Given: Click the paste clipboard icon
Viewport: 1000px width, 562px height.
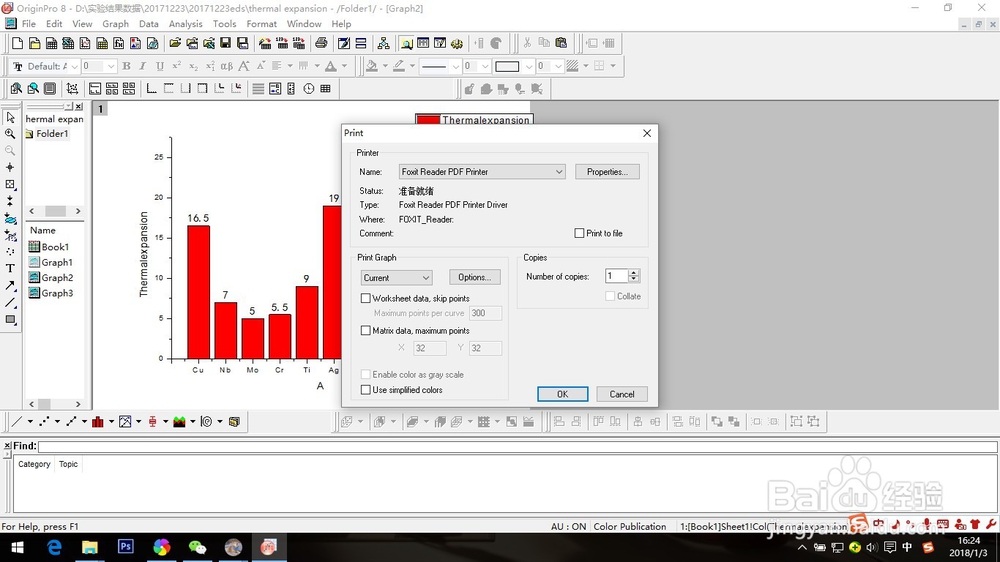Looking at the screenshot, I should point(561,43).
